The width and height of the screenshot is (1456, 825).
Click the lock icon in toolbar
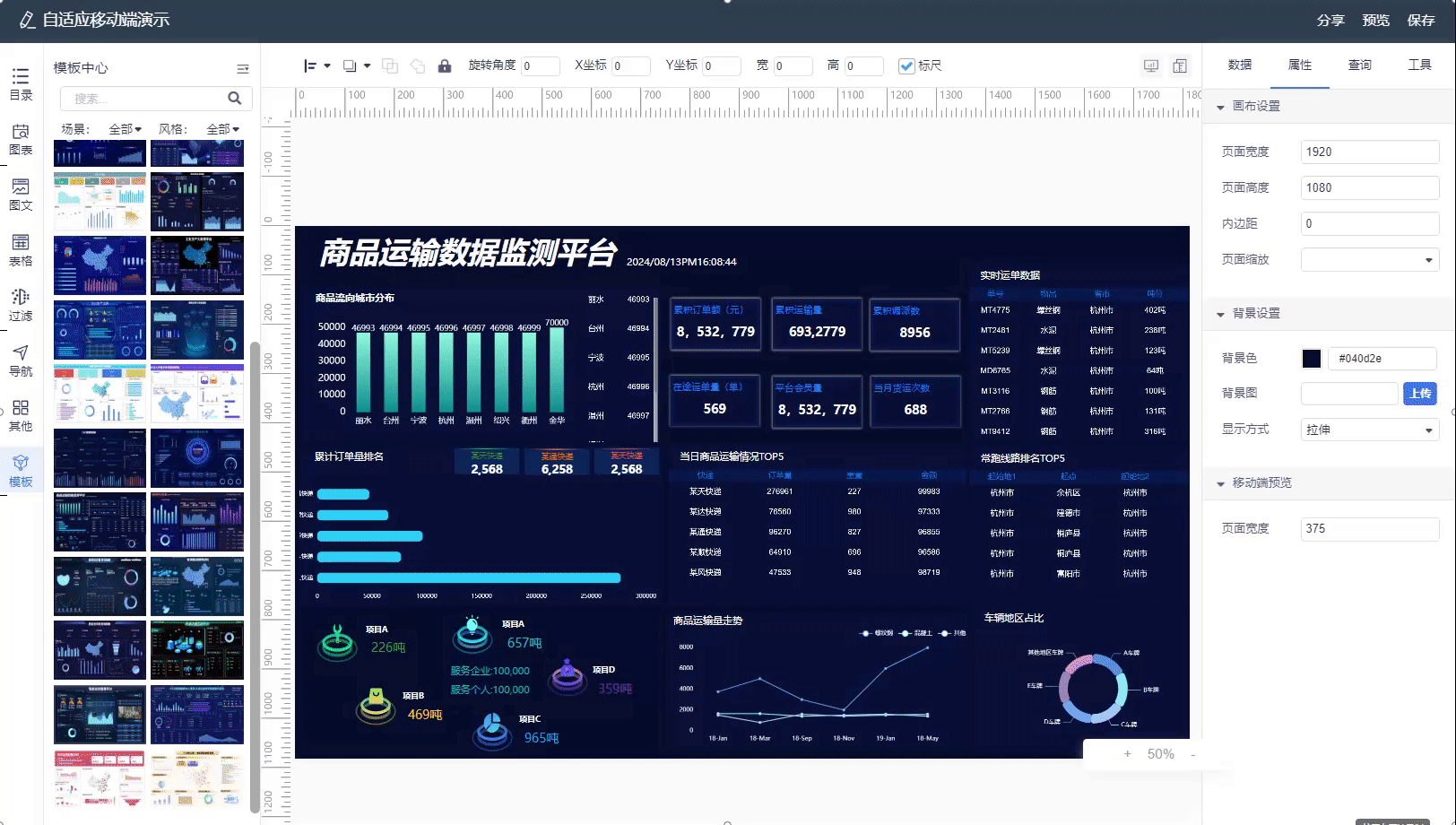[x=444, y=65]
